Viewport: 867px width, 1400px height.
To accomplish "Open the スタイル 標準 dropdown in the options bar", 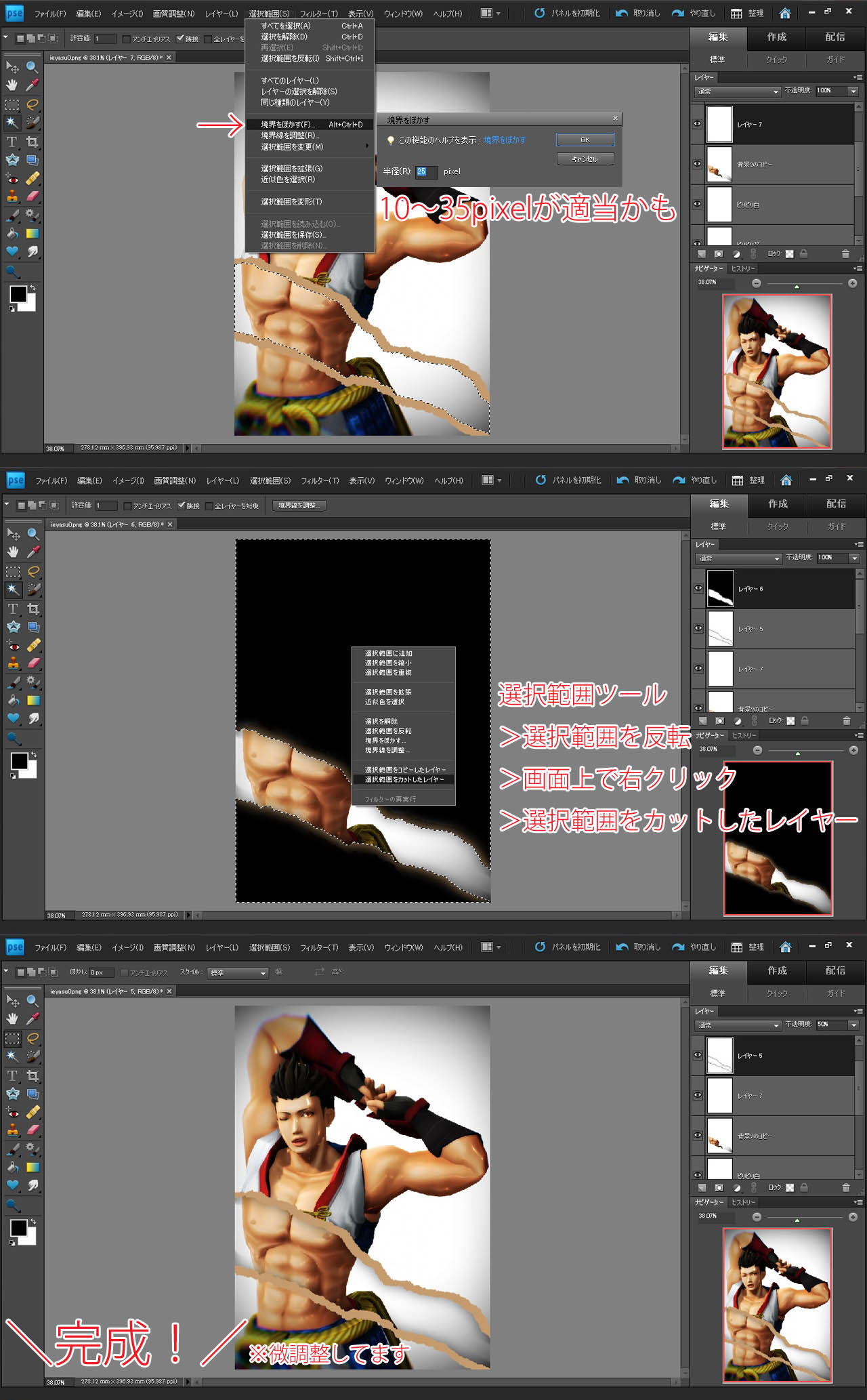I will point(238,972).
